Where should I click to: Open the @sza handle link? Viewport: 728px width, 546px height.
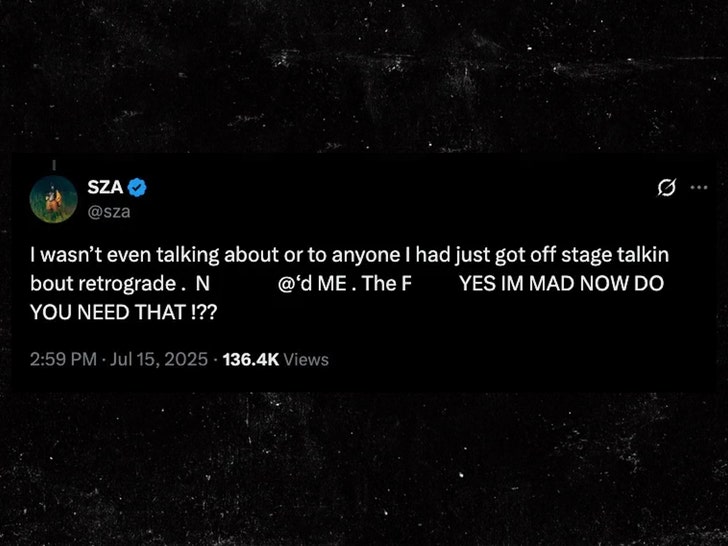point(110,211)
